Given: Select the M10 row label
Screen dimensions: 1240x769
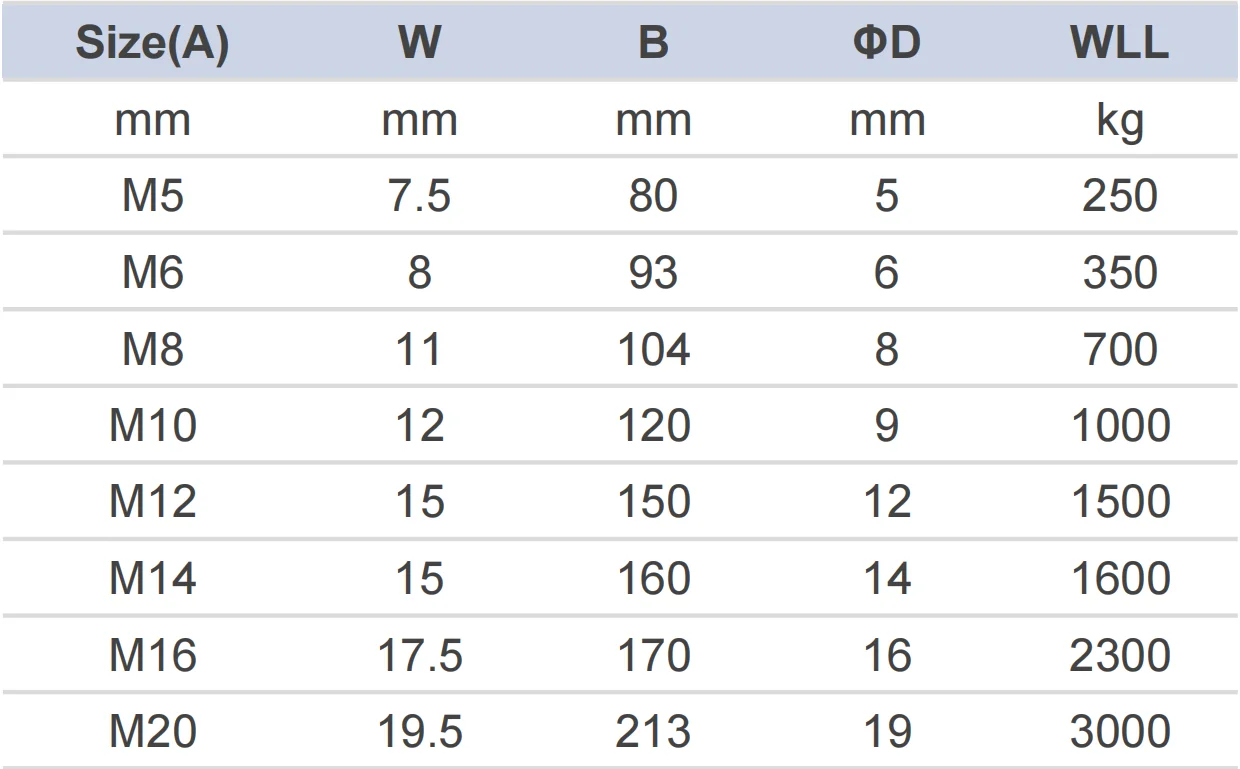Looking at the screenshot, I should click(152, 427).
